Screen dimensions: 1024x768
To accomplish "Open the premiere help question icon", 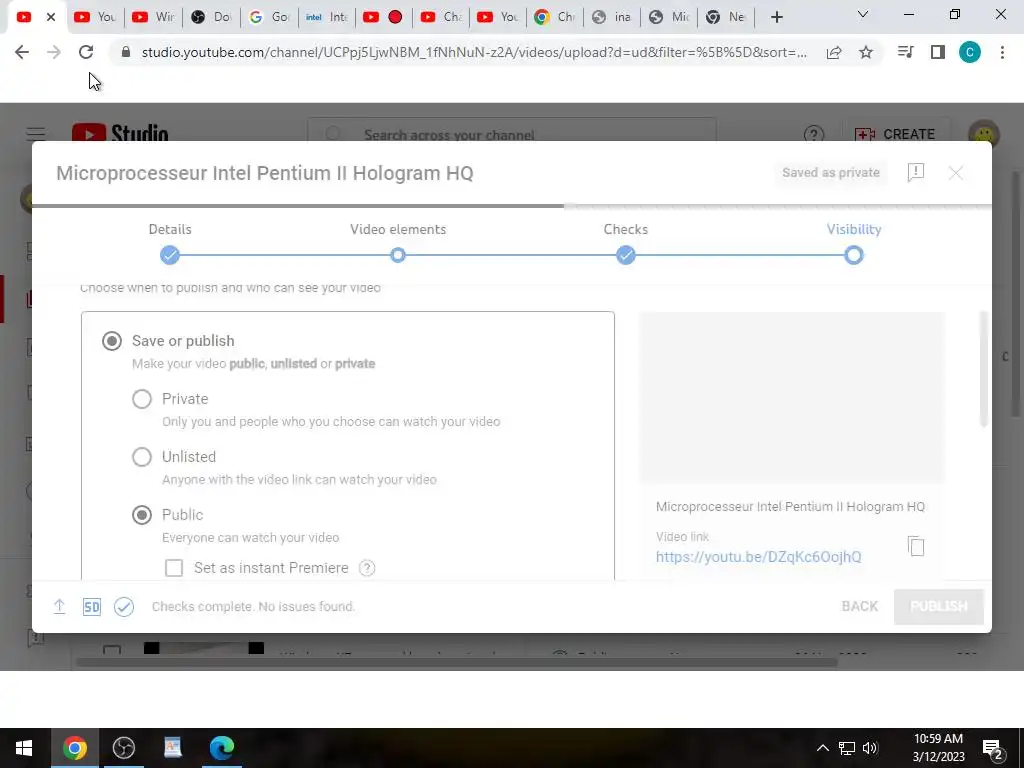I will [x=367, y=568].
